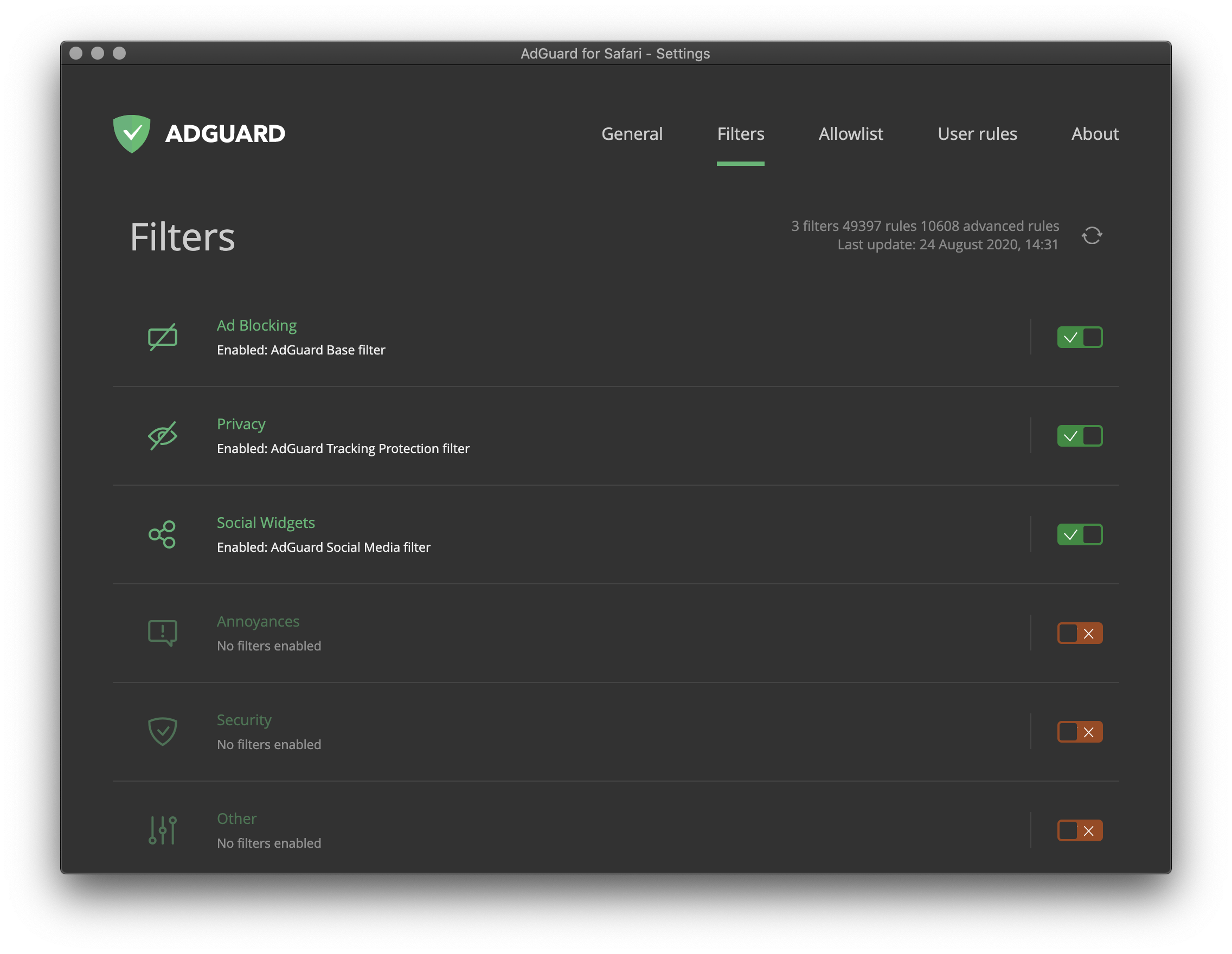The width and height of the screenshot is (1232, 954).
Task: Enable the Other filters toggle
Action: click(1080, 830)
